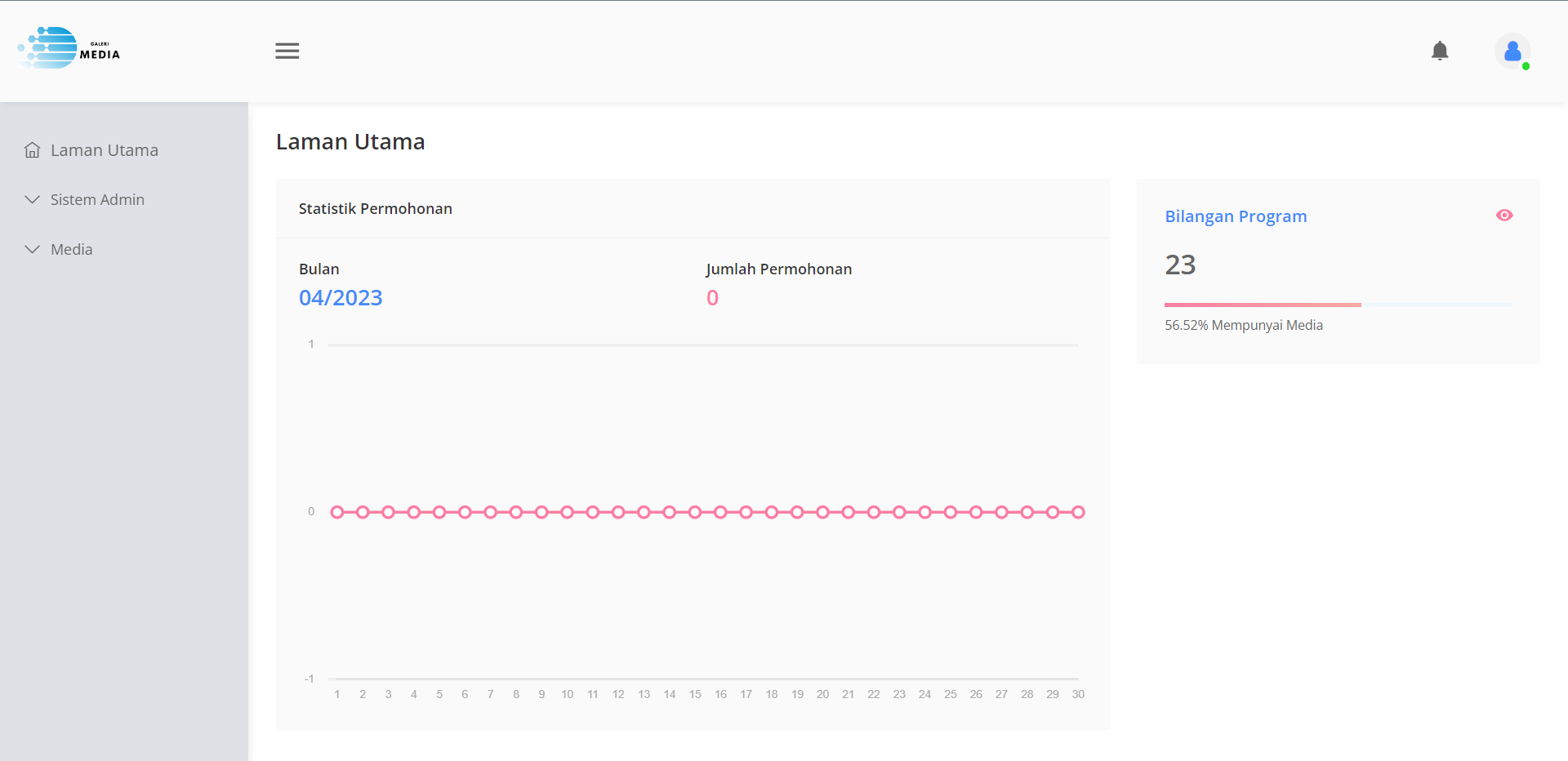The image size is (1568, 761).
Task: Click the program count number 23
Action: tap(1180, 265)
